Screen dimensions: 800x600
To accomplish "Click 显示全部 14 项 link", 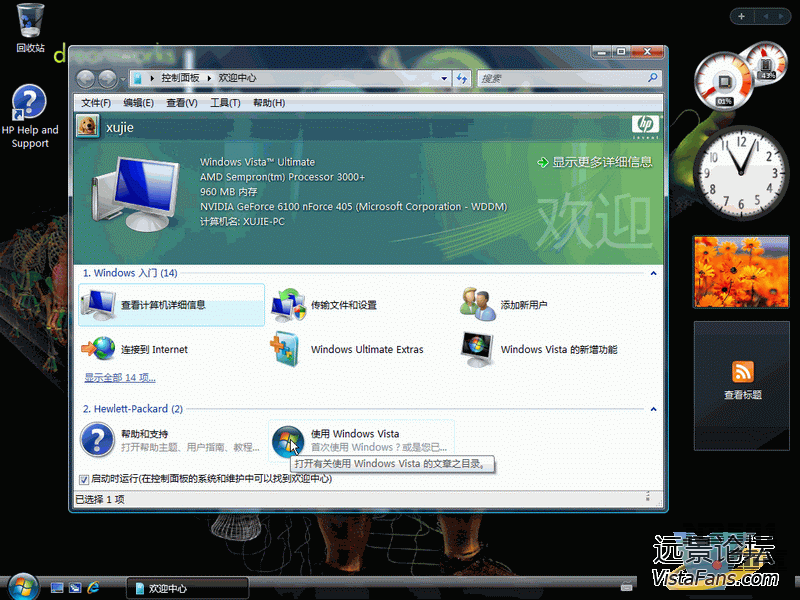I will 120,378.
